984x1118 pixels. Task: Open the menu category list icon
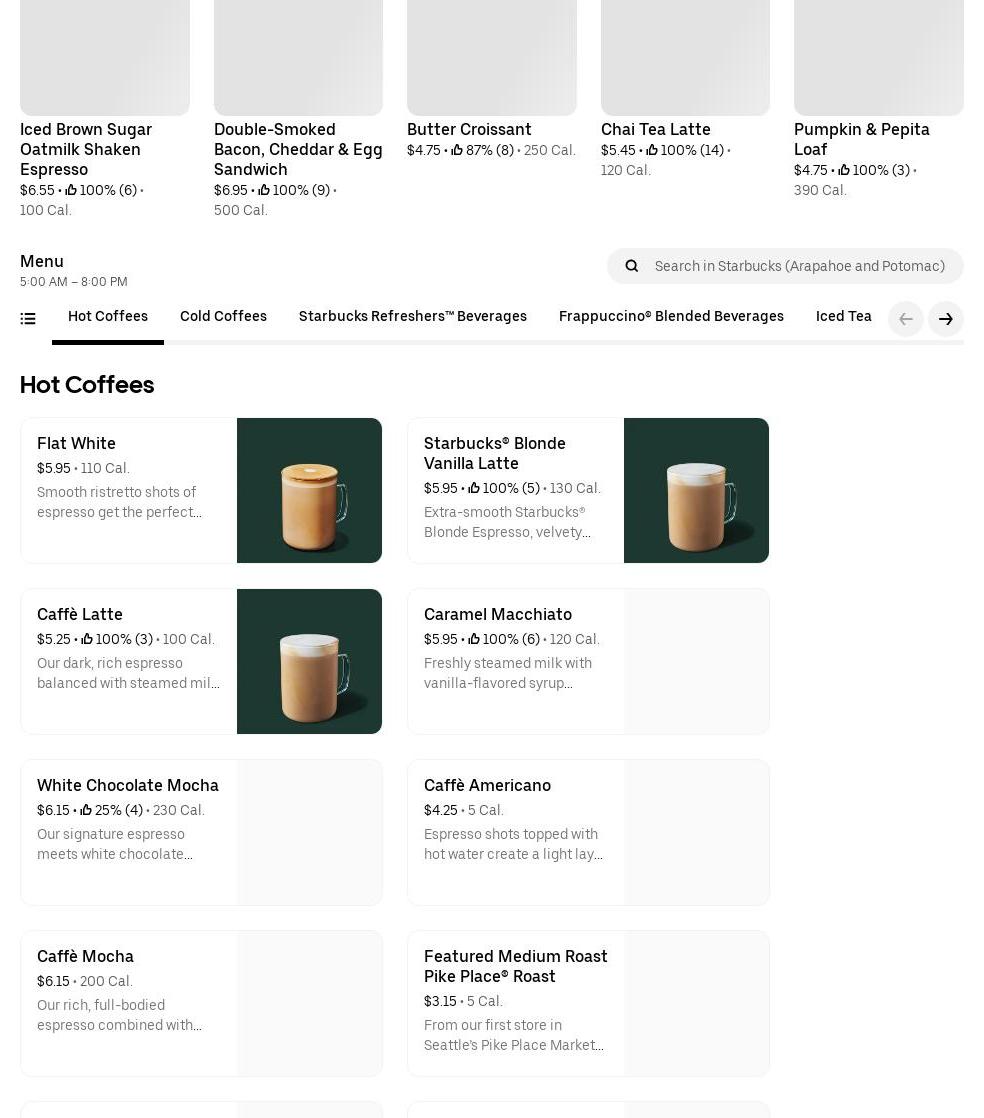pyautogui.click(x=28, y=319)
